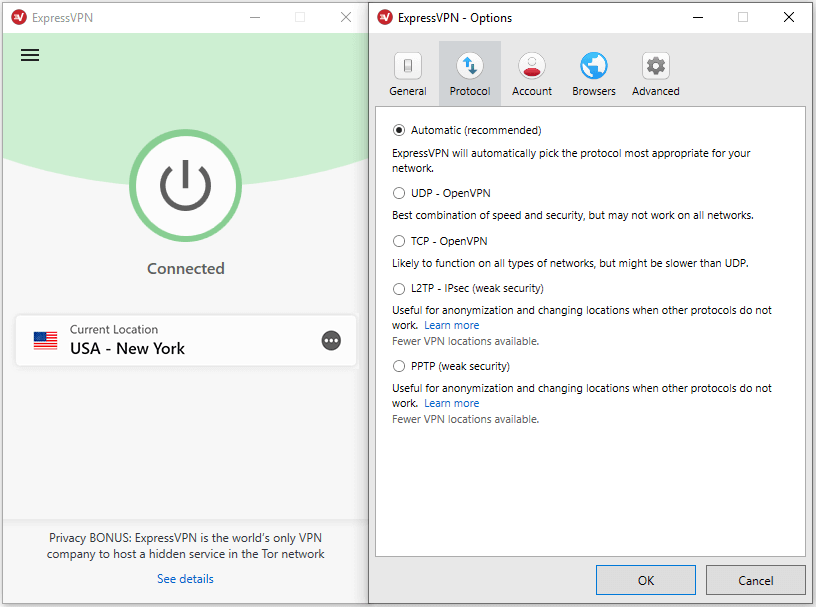Click the Advanced gear icon
This screenshot has width=816, height=607.
click(x=656, y=66)
